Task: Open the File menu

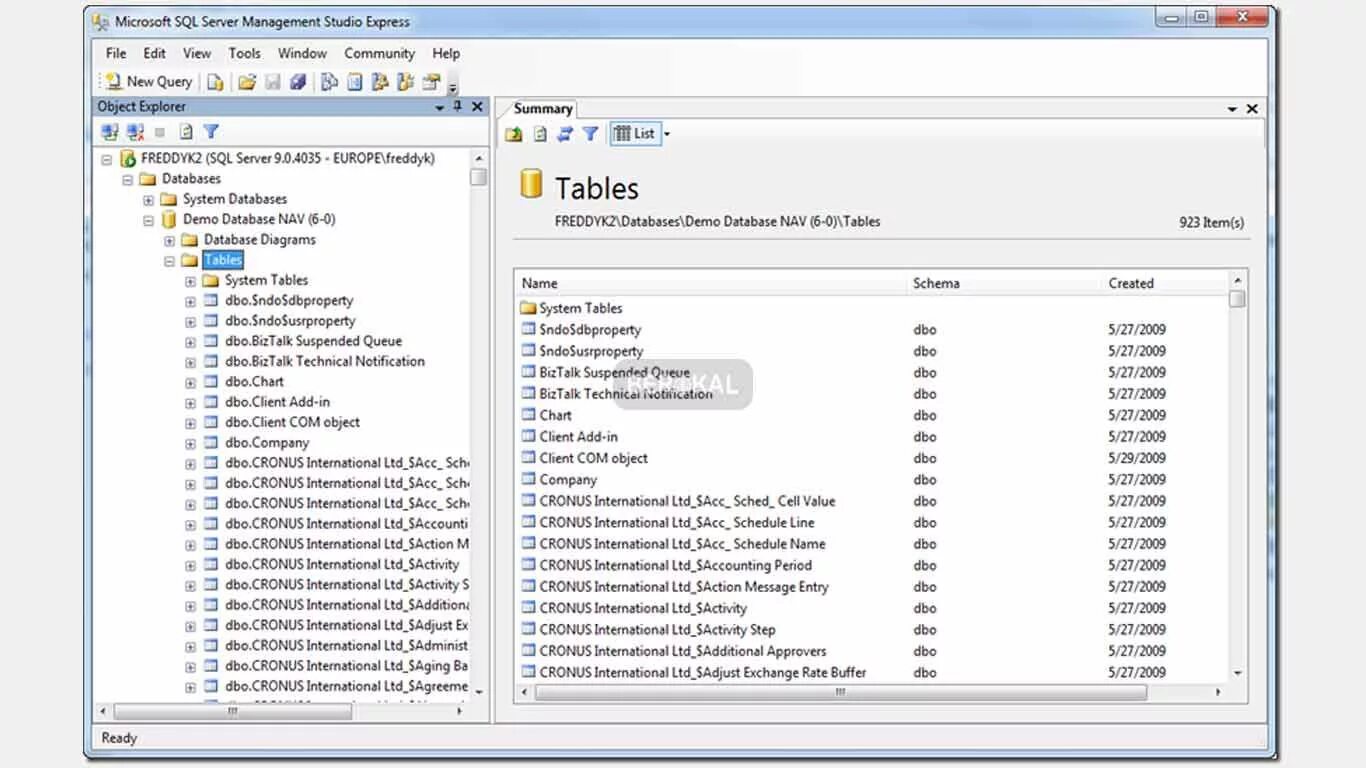Action: click(116, 53)
